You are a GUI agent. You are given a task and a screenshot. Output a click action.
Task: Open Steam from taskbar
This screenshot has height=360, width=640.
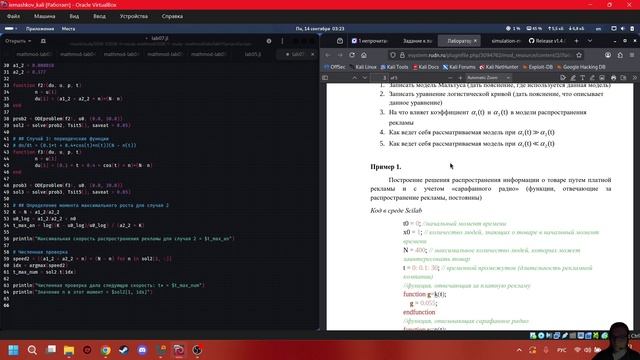tap(124, 350)
